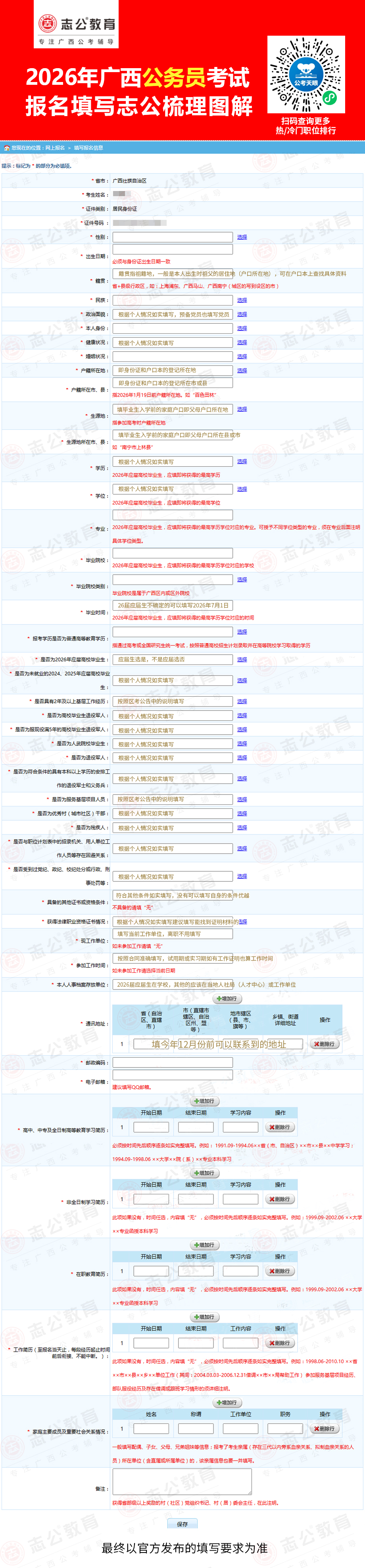Viewport: 365px width, 1568px height.
Task: Open the 选择 picker for 性别
Action: [242, 237]
